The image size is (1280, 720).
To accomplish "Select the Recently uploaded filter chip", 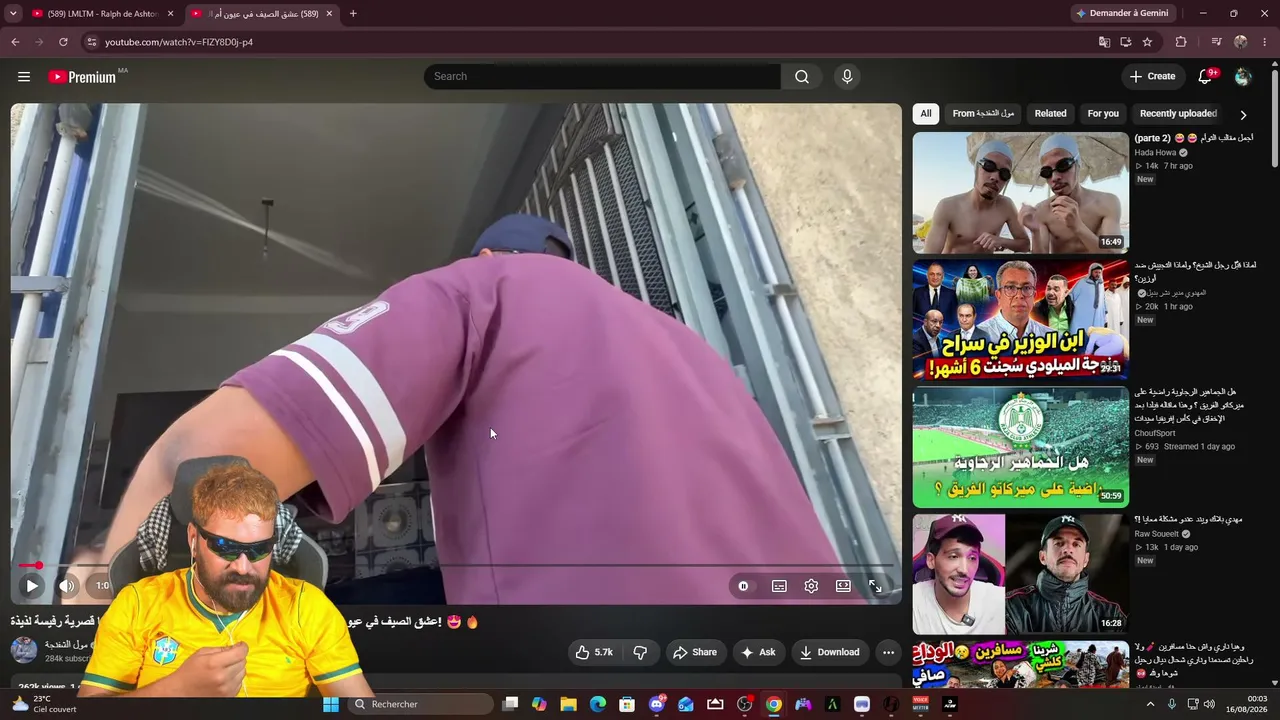I will [x=1178, y=114].
